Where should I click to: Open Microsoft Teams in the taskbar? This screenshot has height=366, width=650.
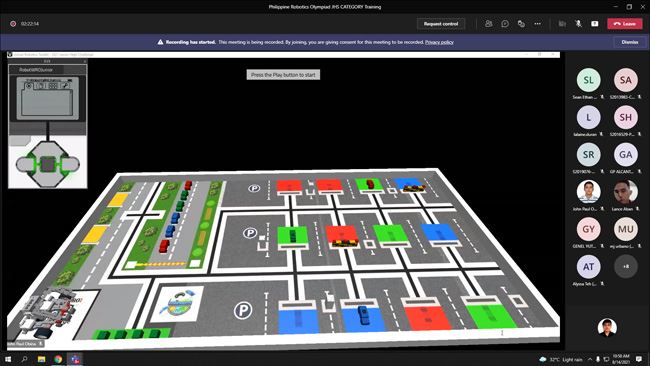[75, 359]
